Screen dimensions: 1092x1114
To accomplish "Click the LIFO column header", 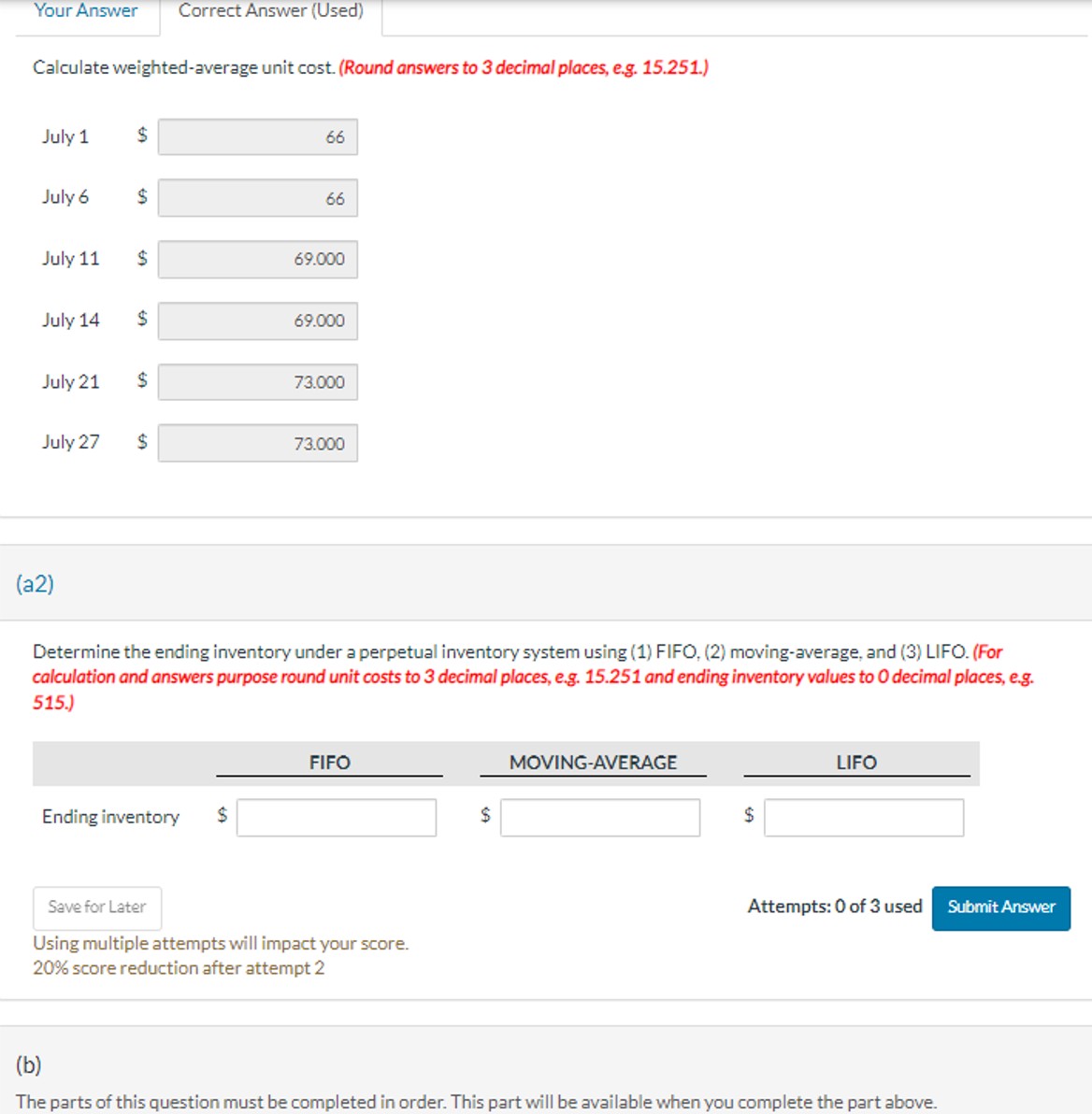I will 856,763.
